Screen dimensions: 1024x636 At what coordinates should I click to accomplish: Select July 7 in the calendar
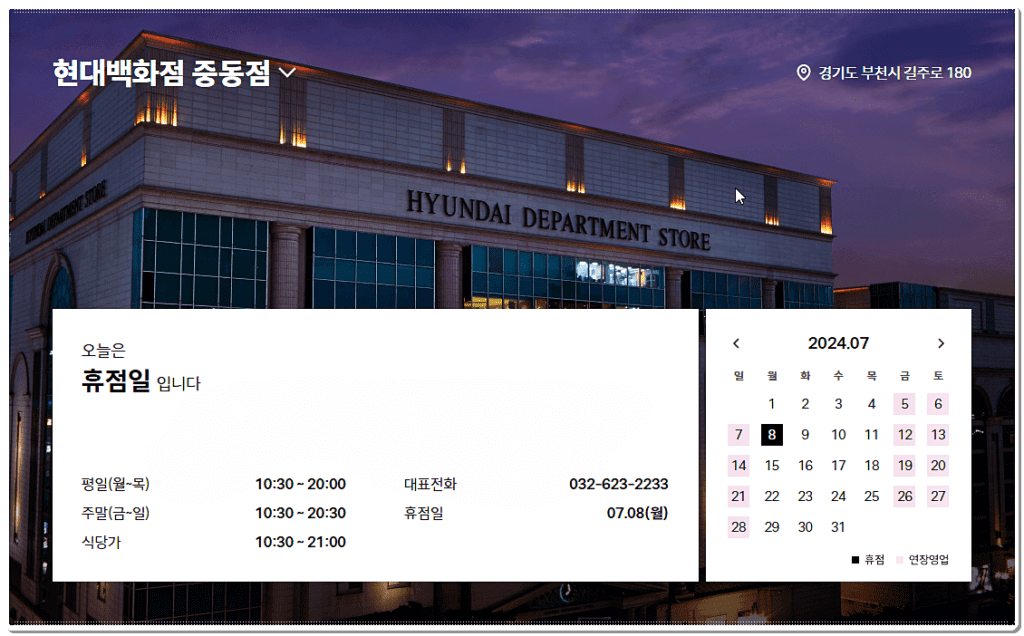pyautogui.click(x=739, y=435)
